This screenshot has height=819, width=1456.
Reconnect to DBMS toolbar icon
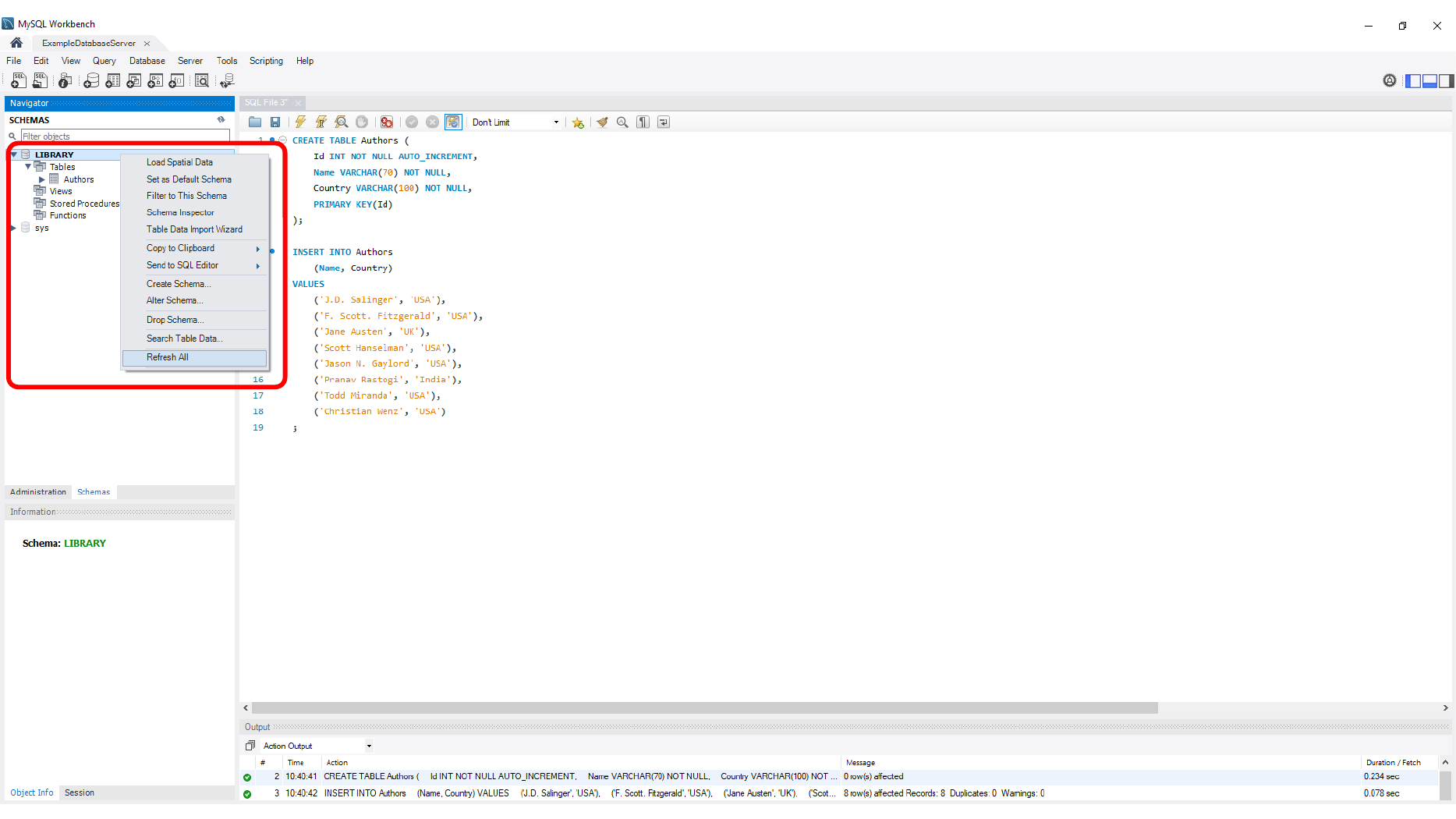[x=227, y=80]
